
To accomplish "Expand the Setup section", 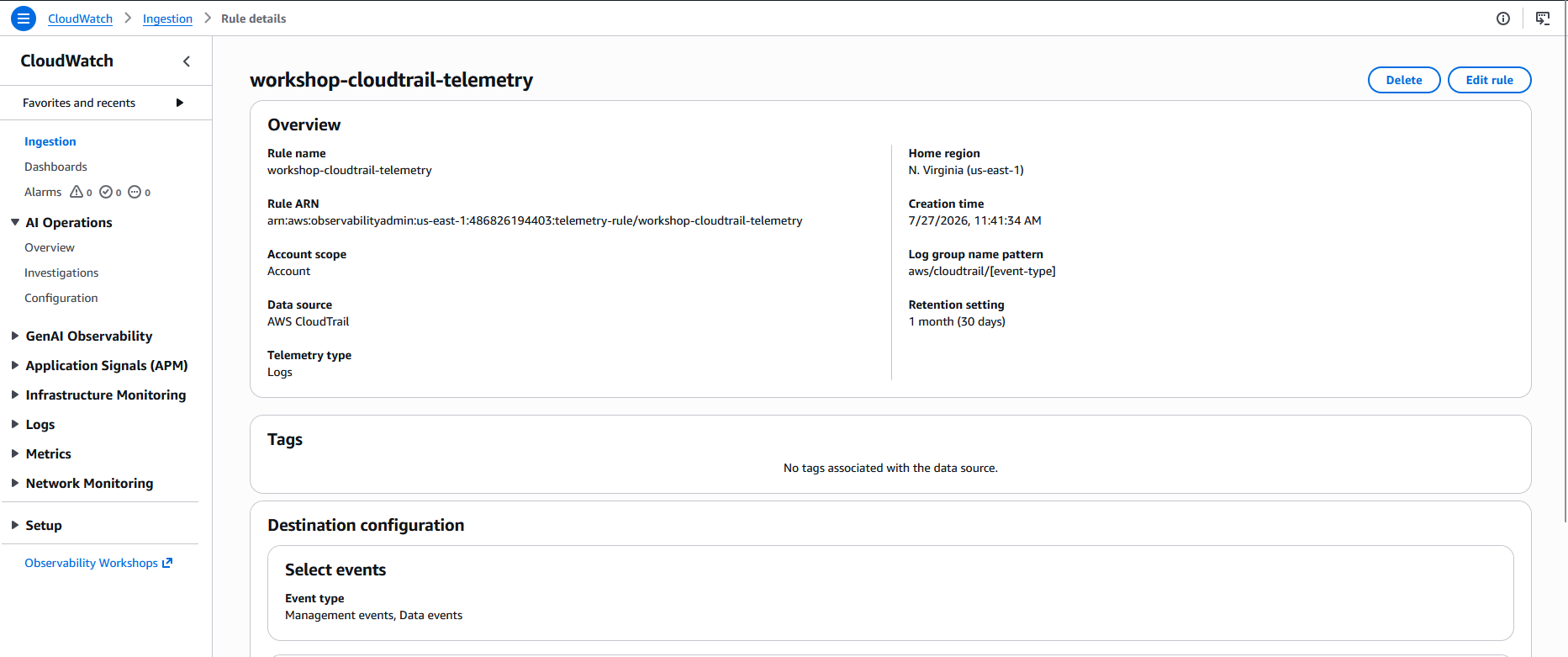I will (x=15, y=525).
